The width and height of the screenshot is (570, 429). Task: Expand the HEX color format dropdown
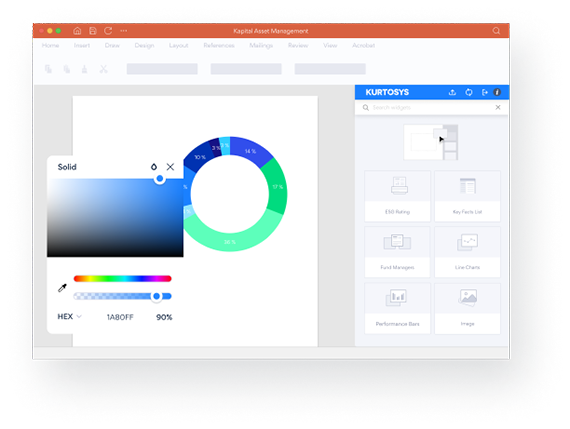coord(69,317)
